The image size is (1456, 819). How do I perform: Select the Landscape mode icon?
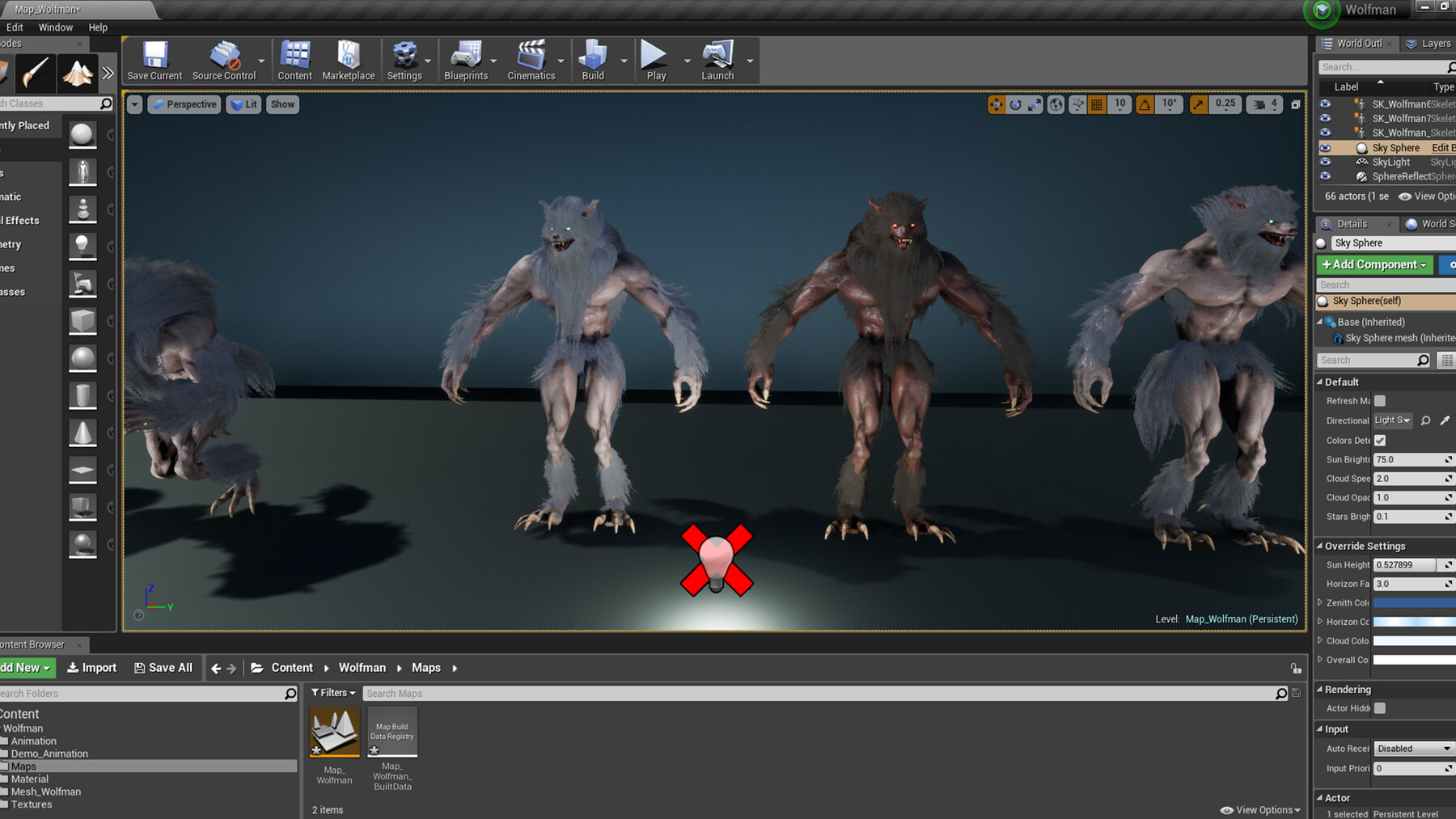[78, 73]
